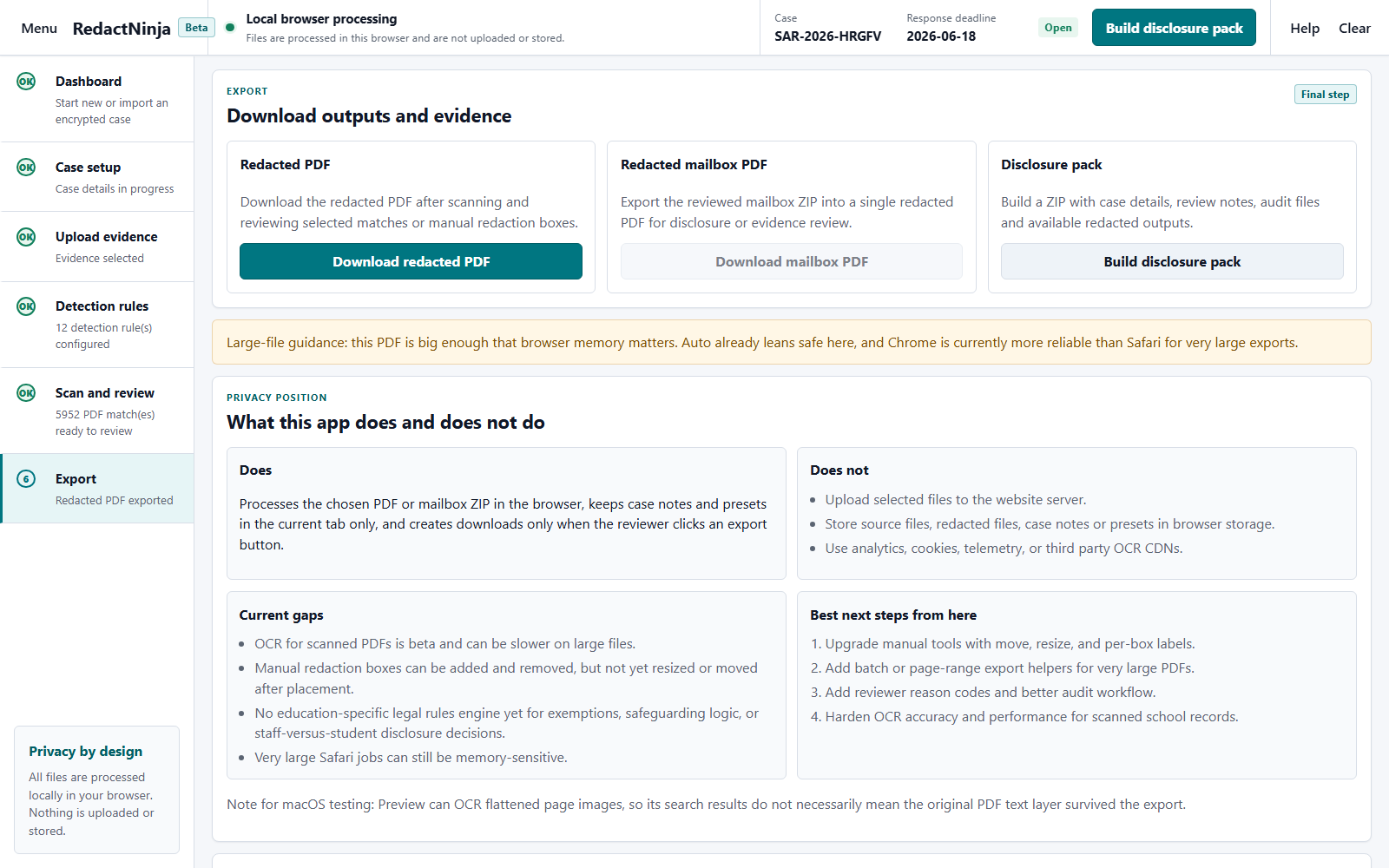Click the Redacted mailbox PDF card title

[x=694, y=165]
